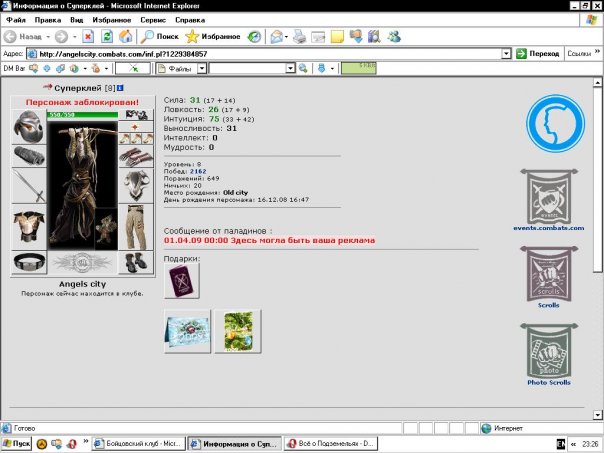The image size is (604, 453).
Task: Open passport gift item
Action: 181,281
